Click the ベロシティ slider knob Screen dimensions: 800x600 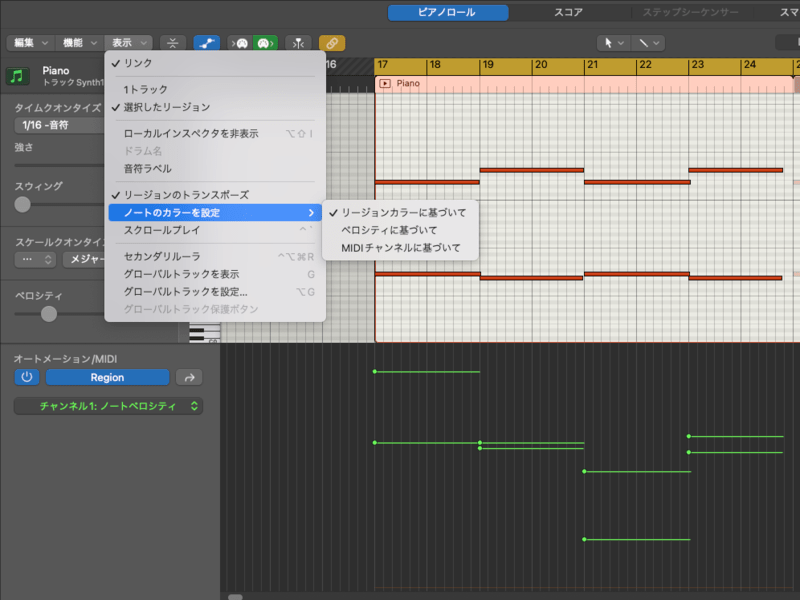tap(49, 314)
